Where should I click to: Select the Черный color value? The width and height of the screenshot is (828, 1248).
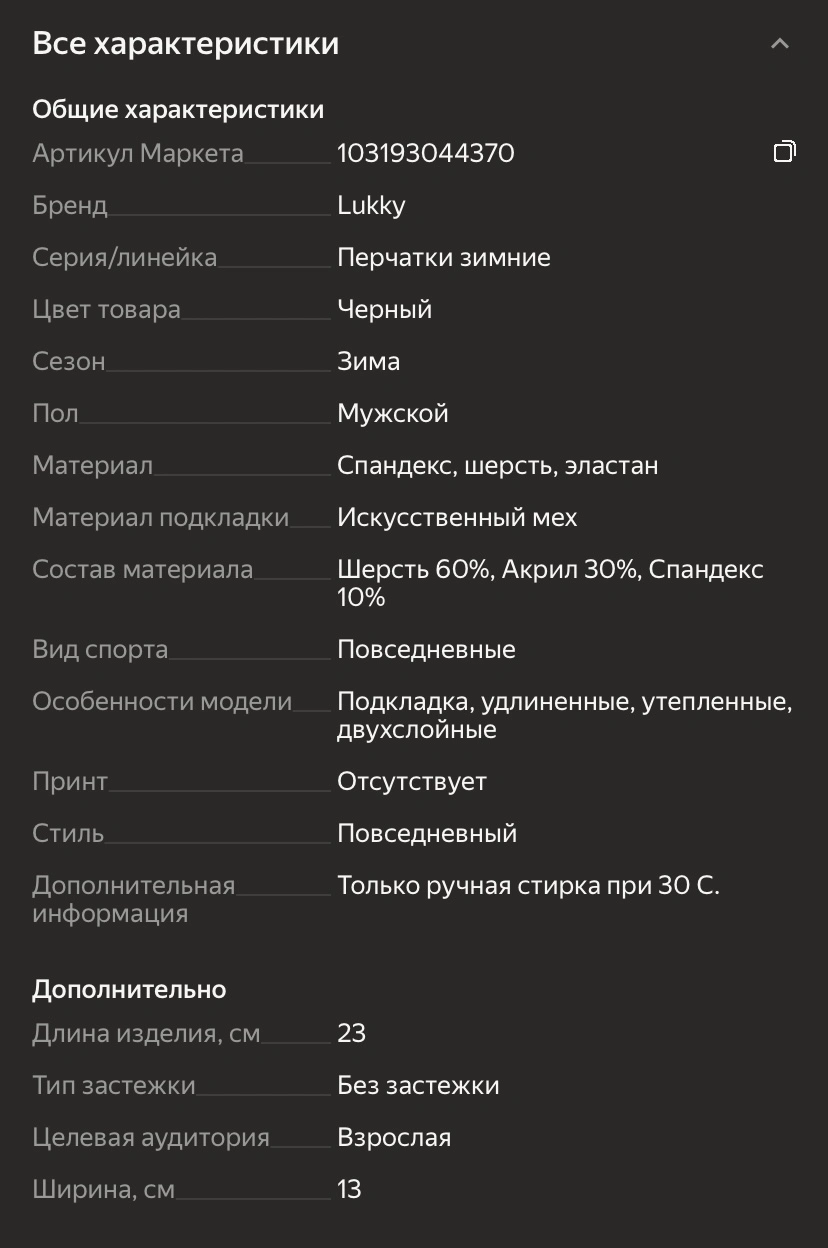[x=384, y=309]
